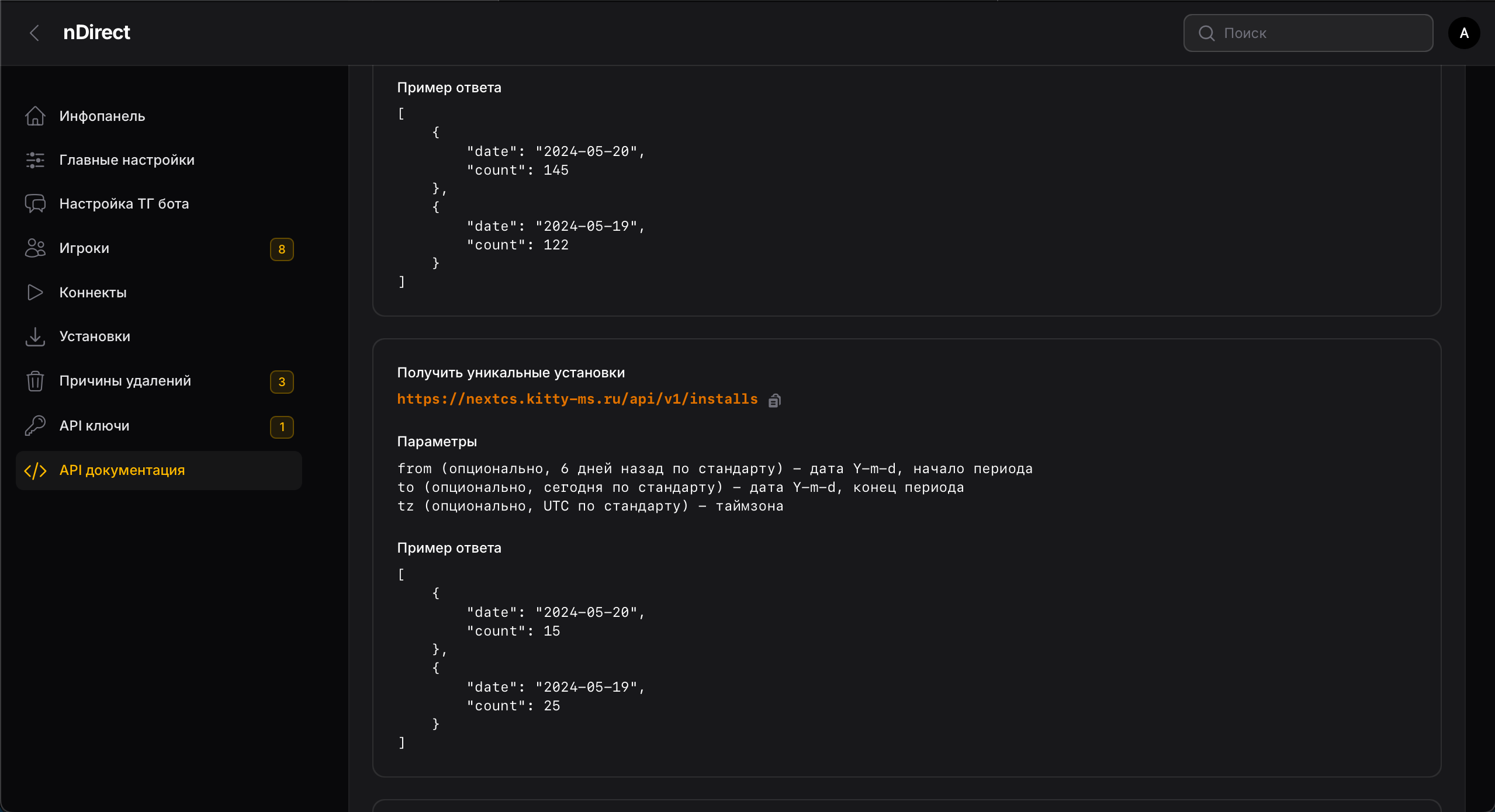Click the magnifier icon in the search field

point(1206,33)
